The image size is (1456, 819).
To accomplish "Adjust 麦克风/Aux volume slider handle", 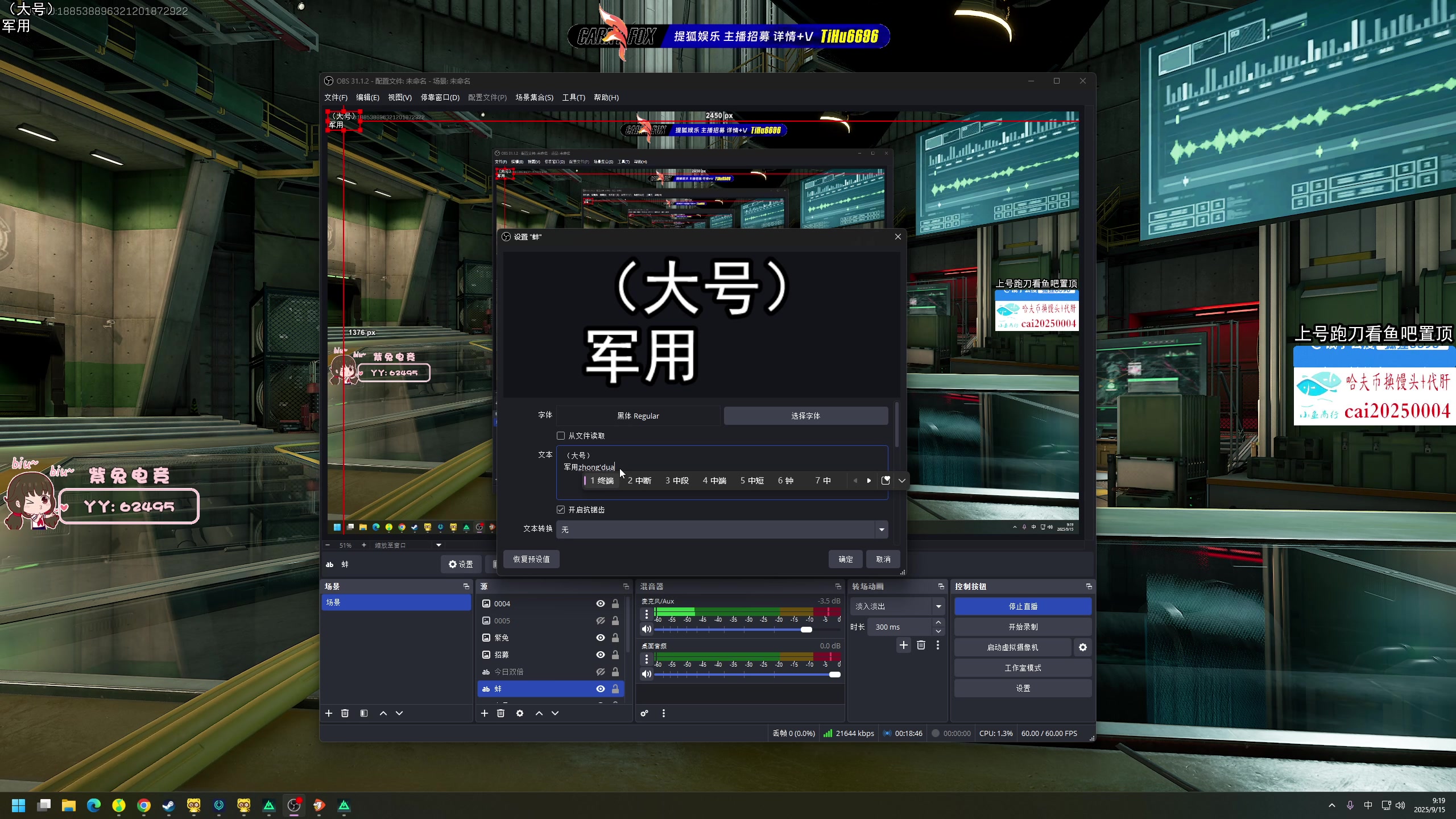I will [x=806, y=630].
